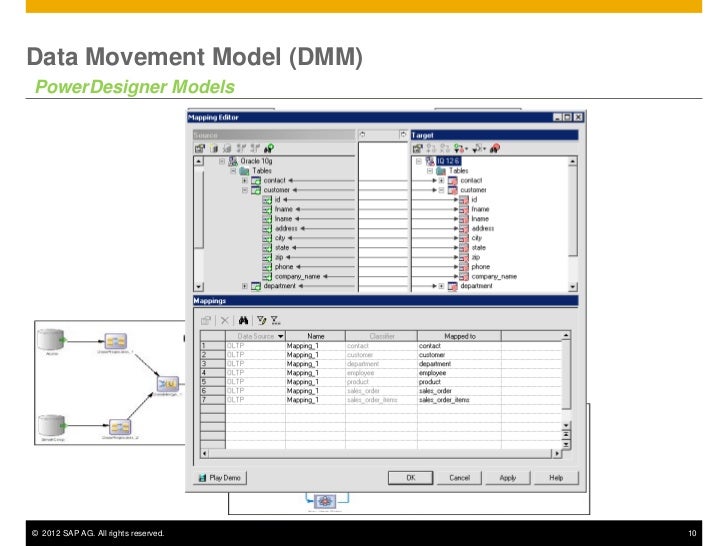Click Name column header in Mappings grid
Screen dimensions: 728x546
coord(316,336)
